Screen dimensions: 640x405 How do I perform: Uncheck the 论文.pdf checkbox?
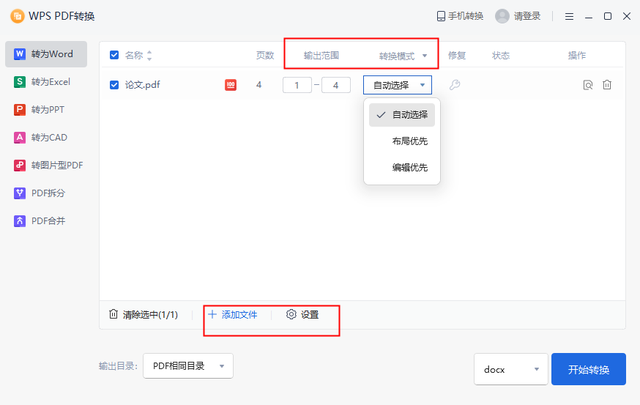(114, 85)
